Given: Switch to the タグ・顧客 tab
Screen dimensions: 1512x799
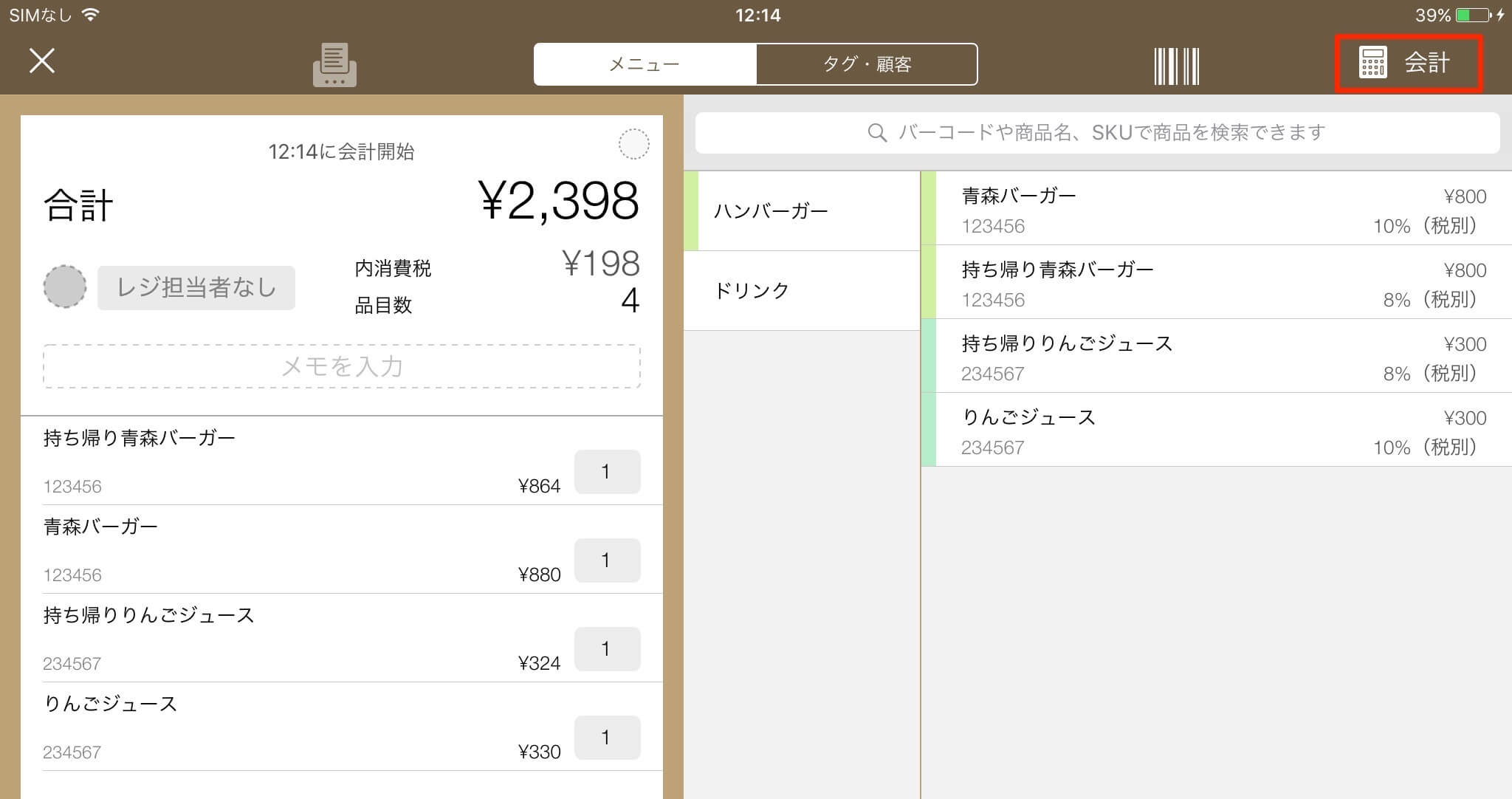Looking at the screenshot, I should pos(867,64).
